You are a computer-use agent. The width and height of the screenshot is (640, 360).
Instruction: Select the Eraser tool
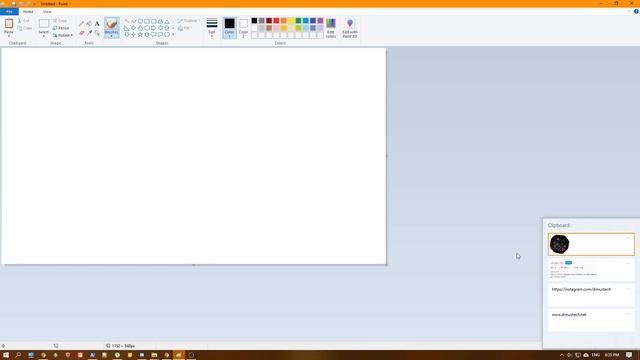pyautogui.click(x=82, y=33)
